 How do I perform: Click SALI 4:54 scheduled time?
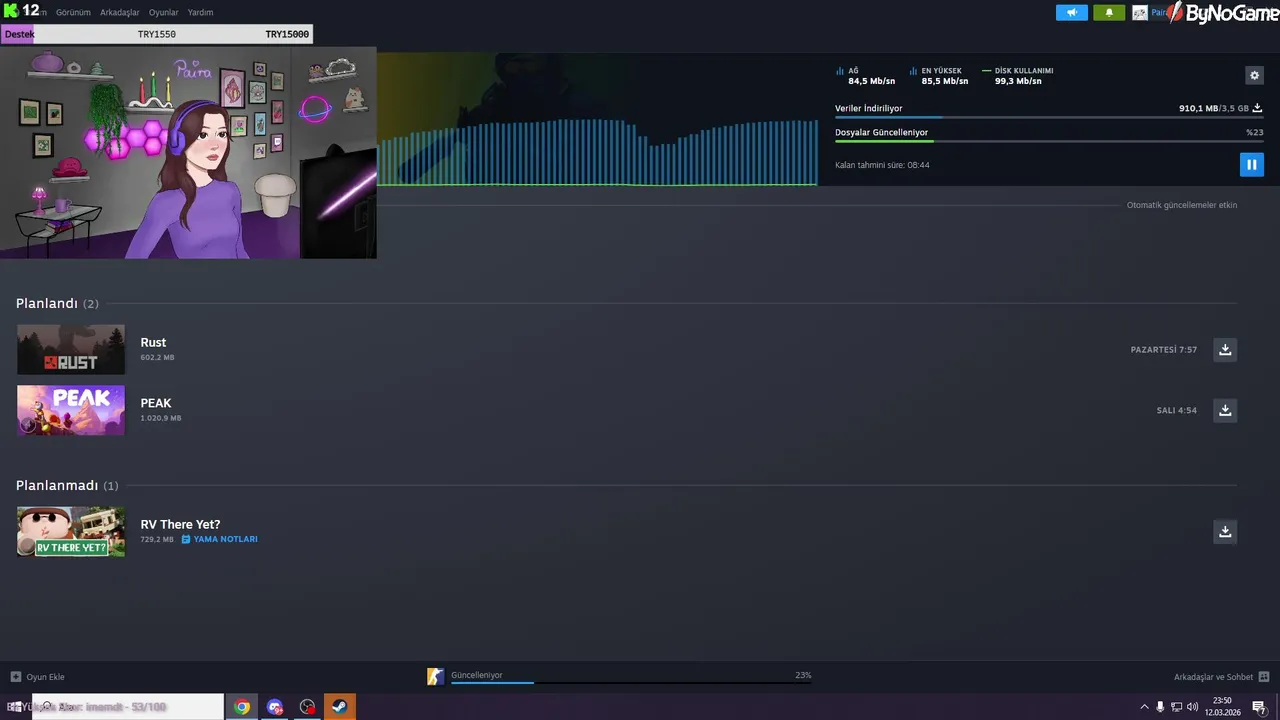click(x=1177, y=411)
